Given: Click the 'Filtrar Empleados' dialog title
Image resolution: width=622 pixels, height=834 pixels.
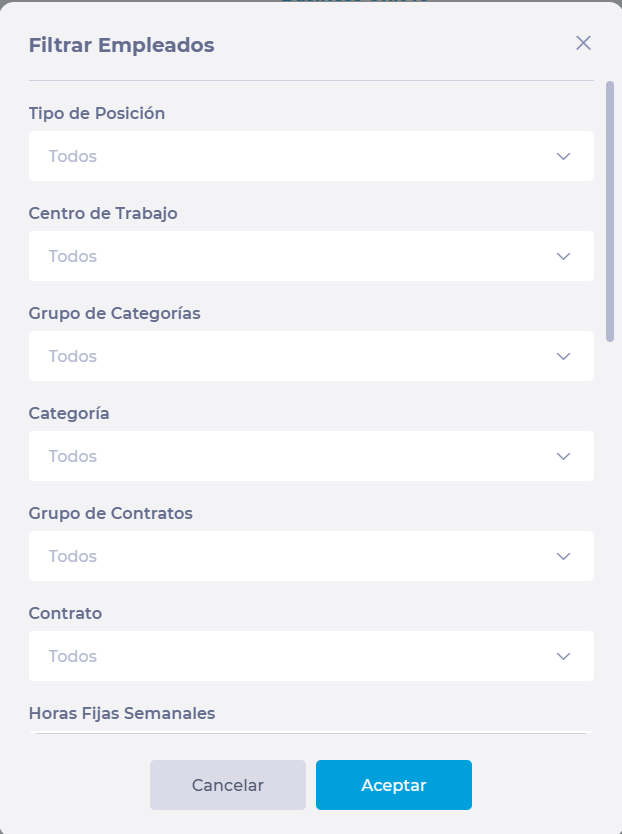Looking at the screenshot, I should coord(121,45).
